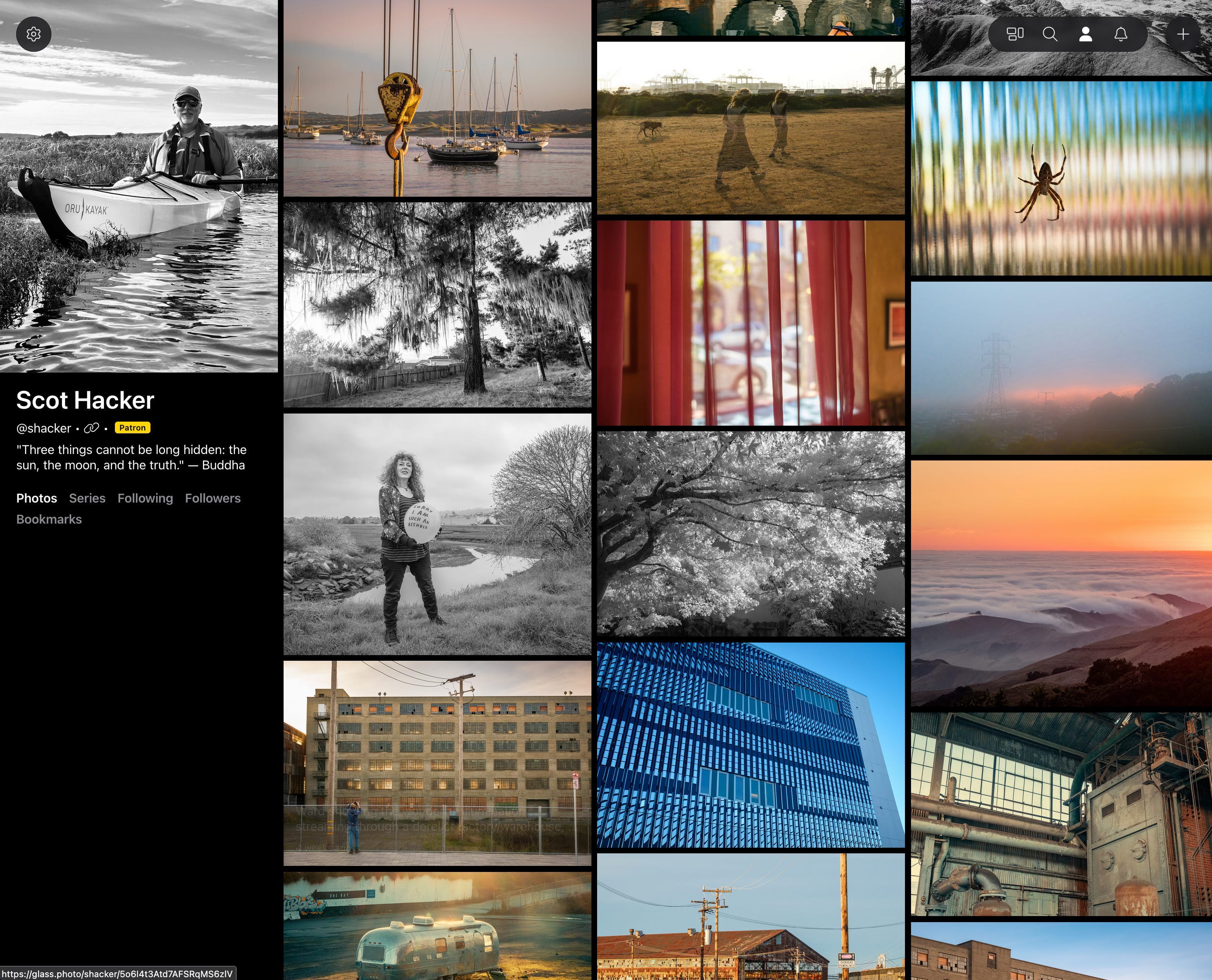Click the @shacker username
Screen dimensions: 1212x980
point(43,428)
